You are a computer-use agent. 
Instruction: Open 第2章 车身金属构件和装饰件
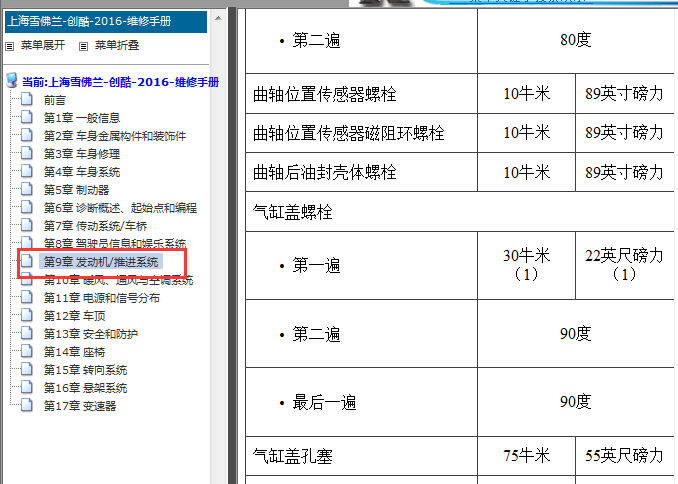(115, 136)
